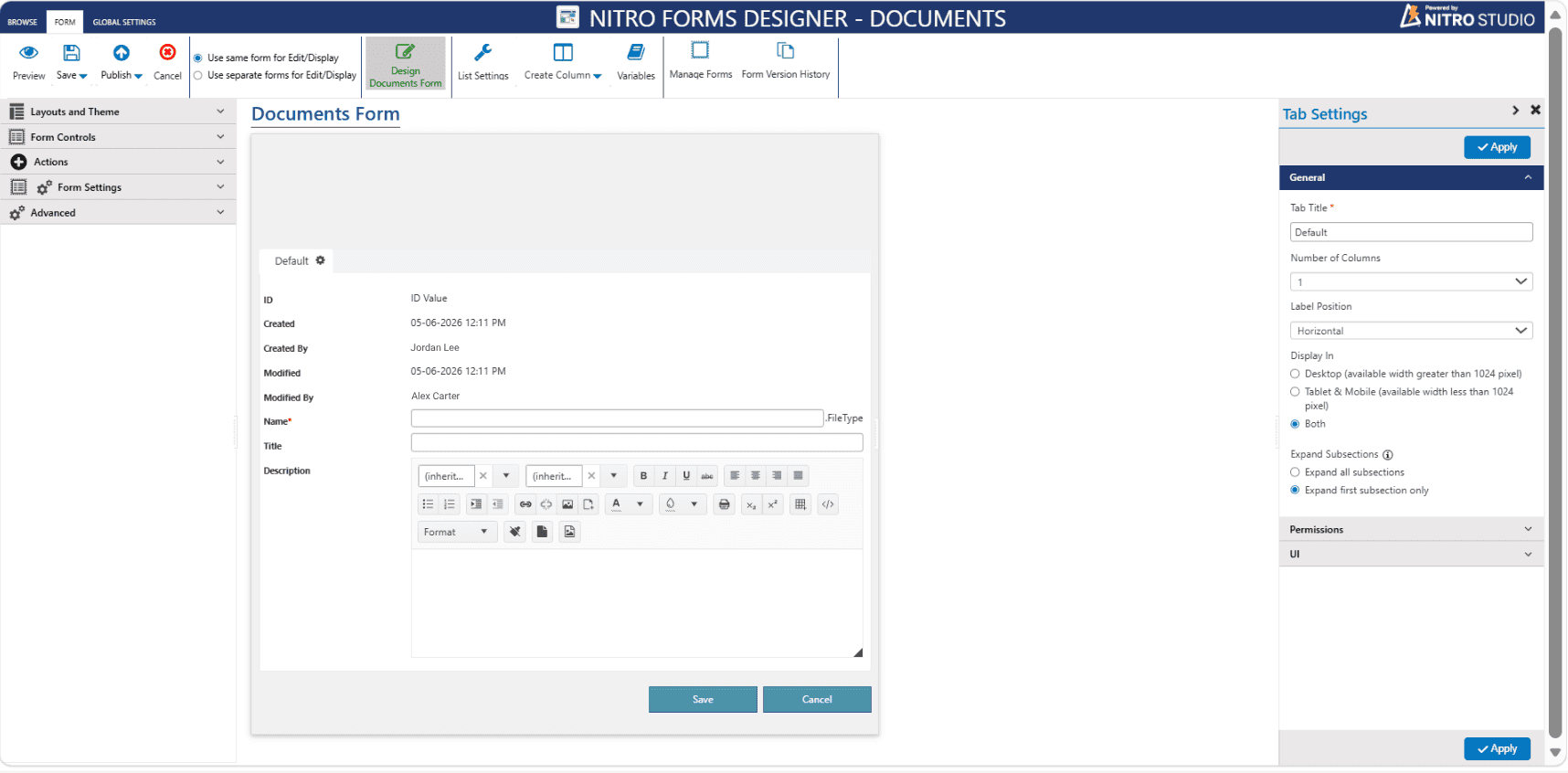Open Manage Forms

point(700,62)
